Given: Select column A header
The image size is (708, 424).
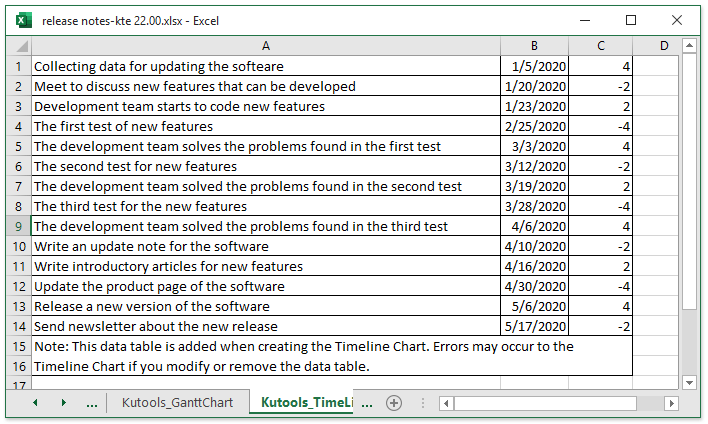Looking at the screenshot, I should (266, 46).
